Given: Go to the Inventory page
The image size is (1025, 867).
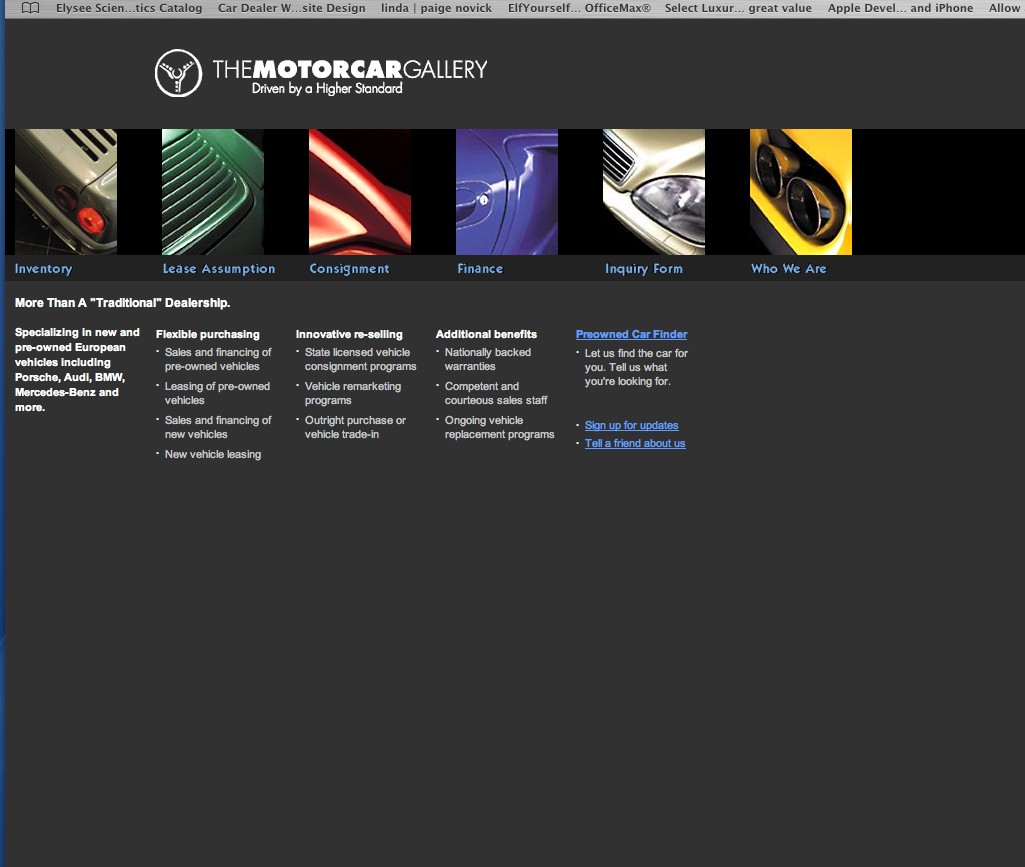Looking at the screenshot, I should point(44,269).
